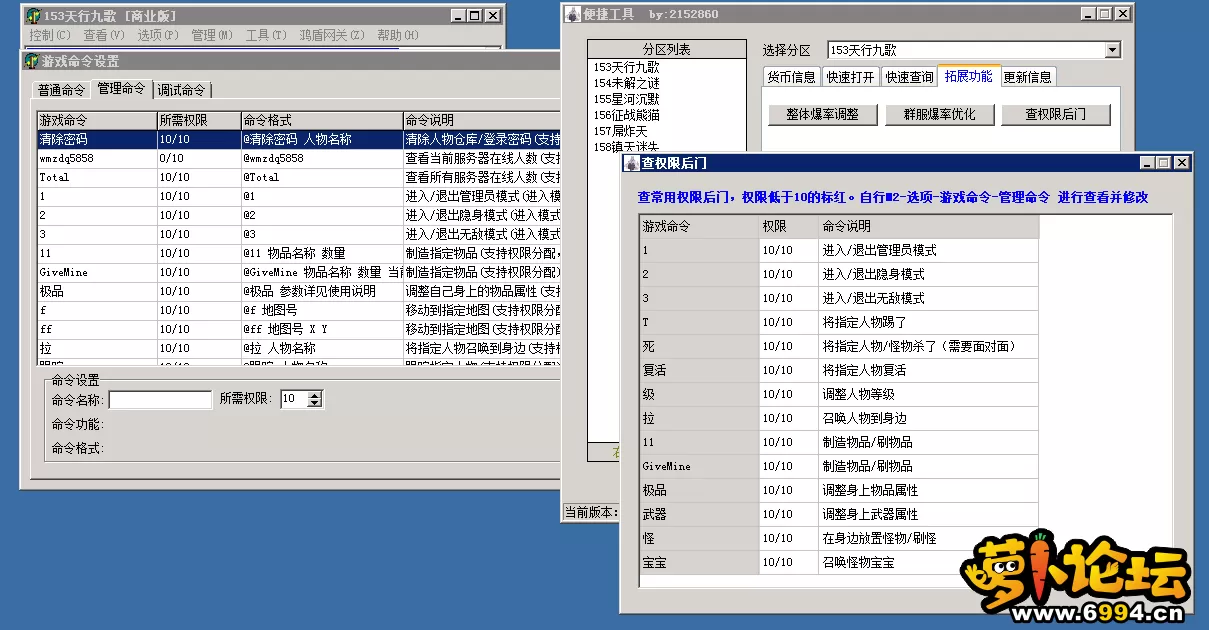Click the 查权限后门 window title icon

click(x=631, y=163)
